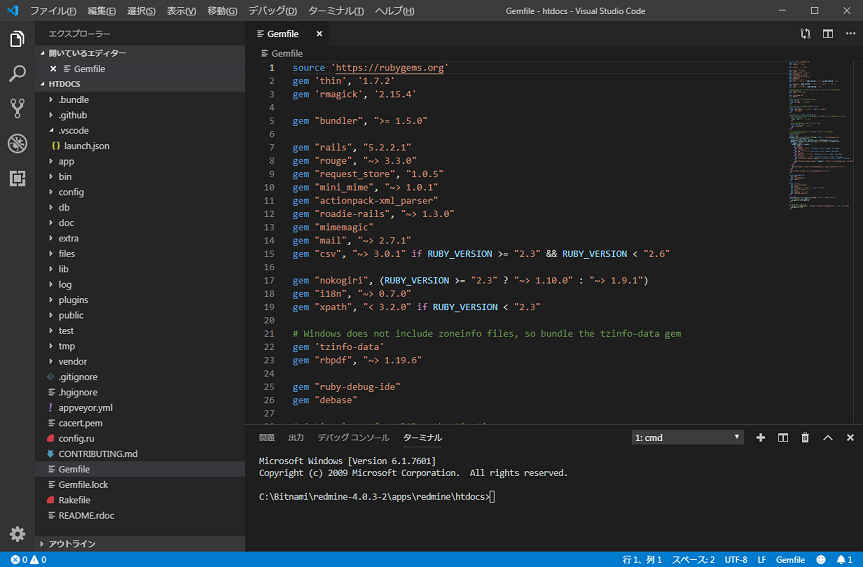Open the editor more actions menu
The image size is (863, 567).
pos(850,34)
